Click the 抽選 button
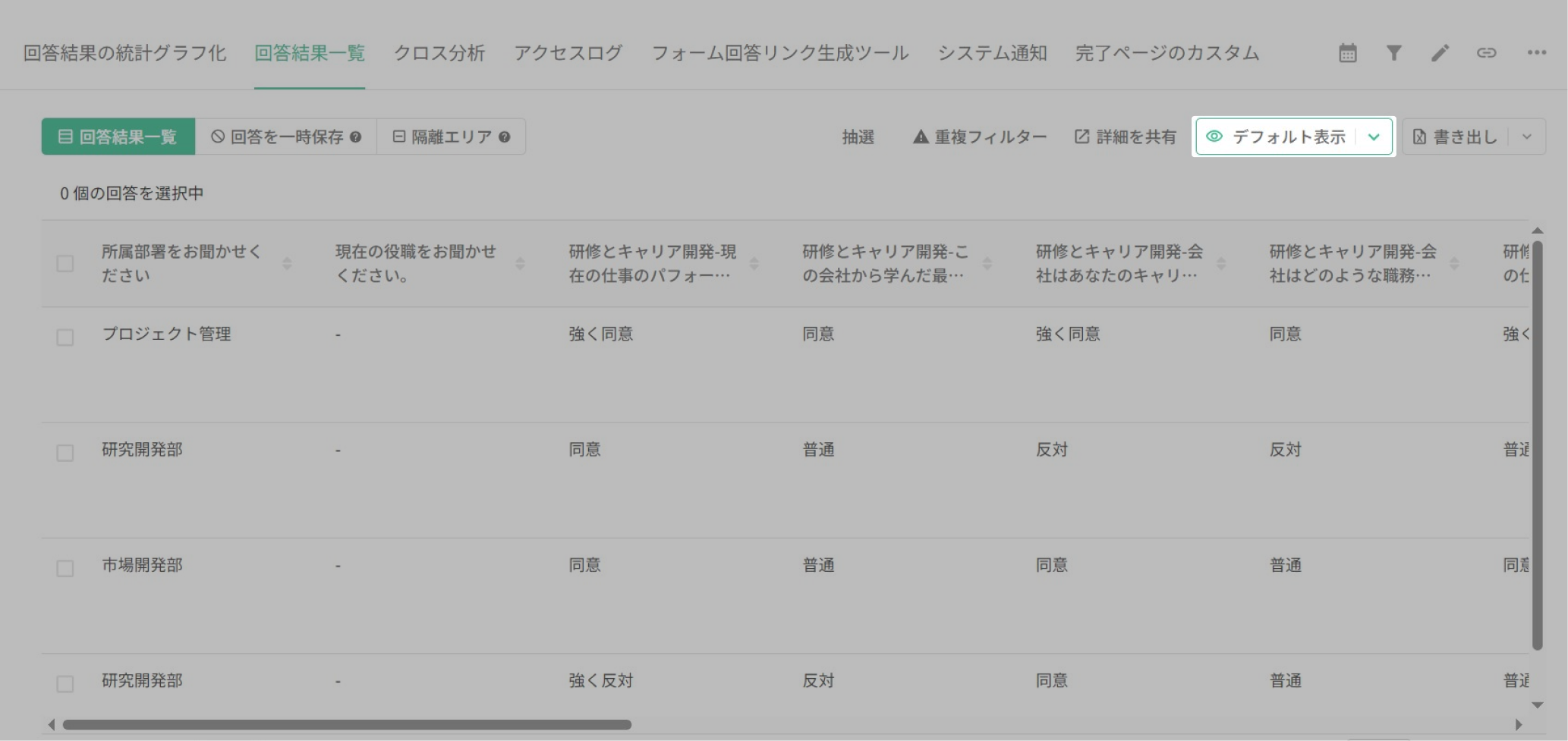The height and width of the screenshot is (741, 1568). (858, 137)
